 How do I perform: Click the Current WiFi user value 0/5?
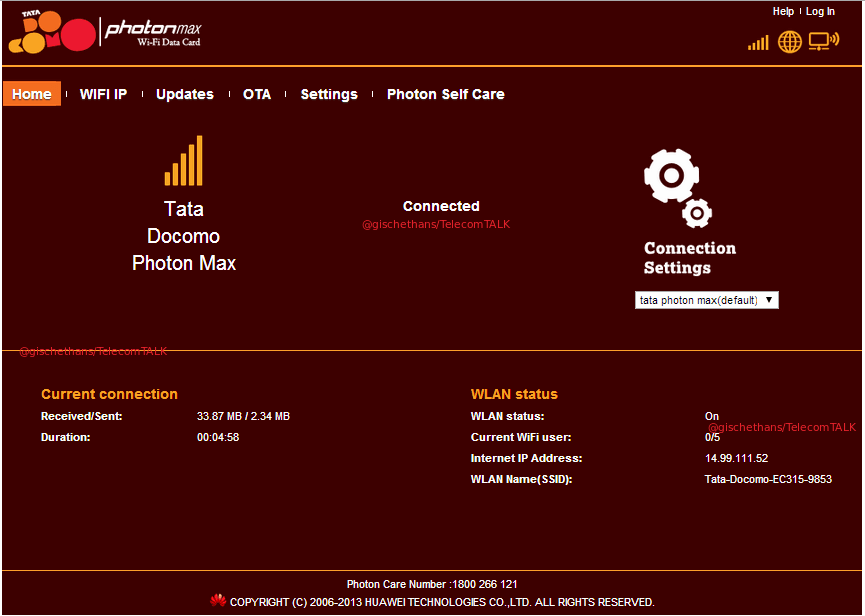(712, 437)
